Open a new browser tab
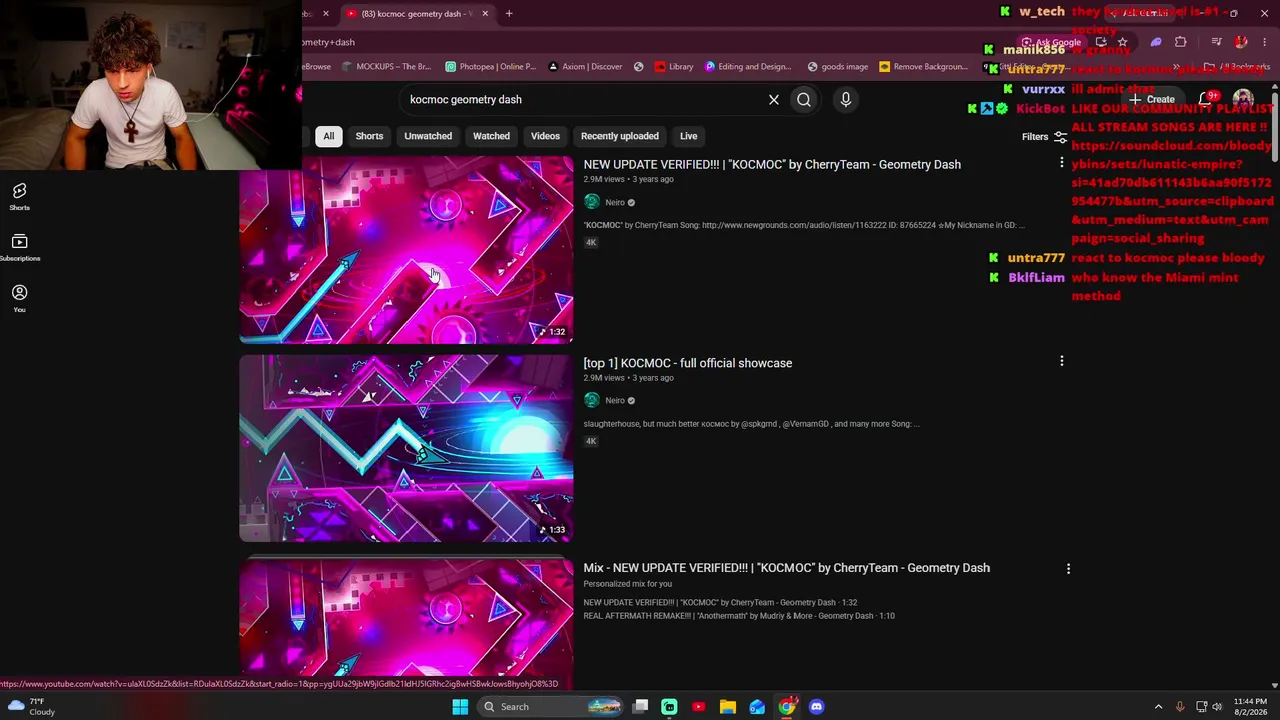Screen dimensions: 1280x720 tap(509, 14)
